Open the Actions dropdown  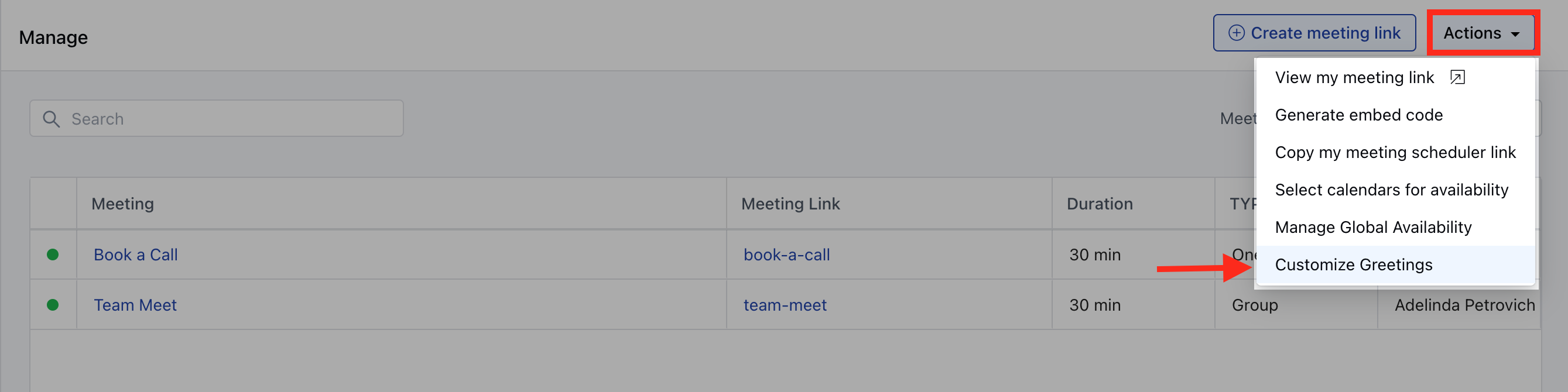[x=1482, y=33]
